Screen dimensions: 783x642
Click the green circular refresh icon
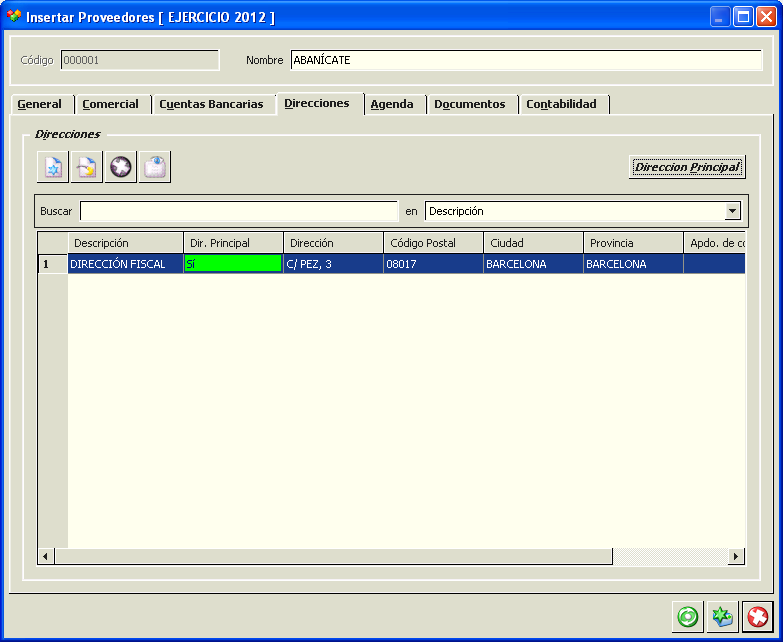tap(688, 617)
